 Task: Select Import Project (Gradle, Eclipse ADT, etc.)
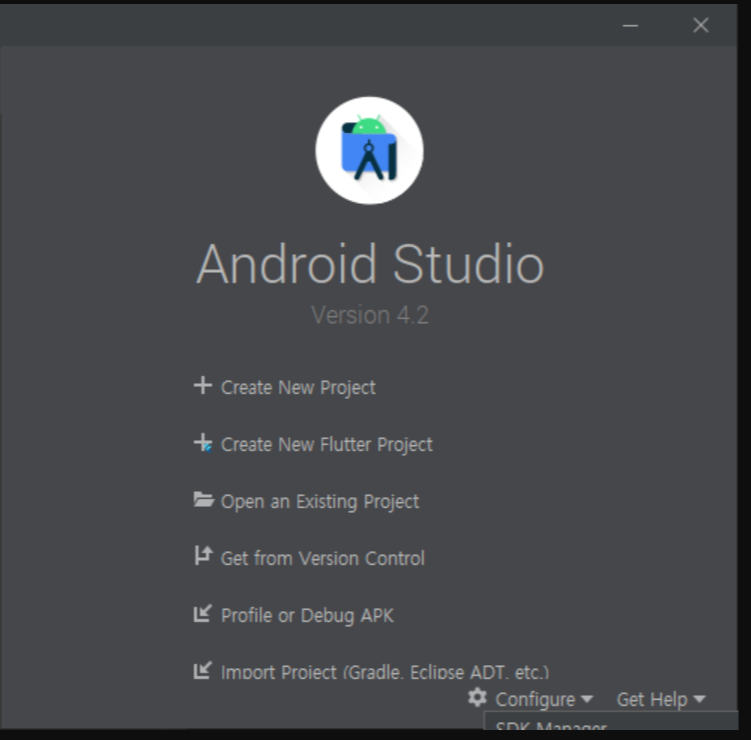coord(385,672)
